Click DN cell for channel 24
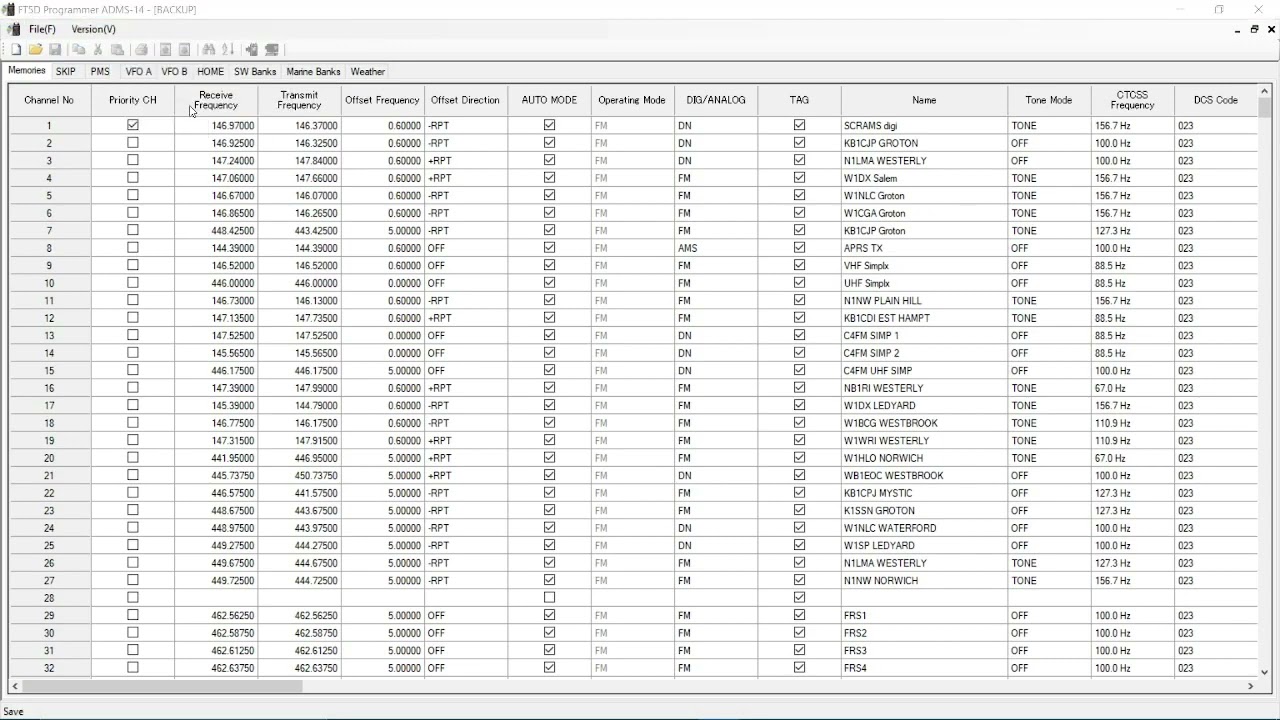This screenshot has height=720, width=1280. coord(716,528)
